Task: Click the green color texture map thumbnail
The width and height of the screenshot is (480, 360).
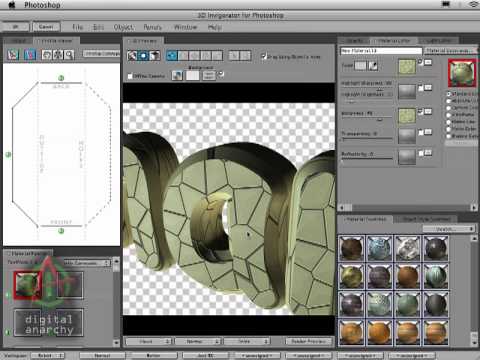Action: [407, 66]
